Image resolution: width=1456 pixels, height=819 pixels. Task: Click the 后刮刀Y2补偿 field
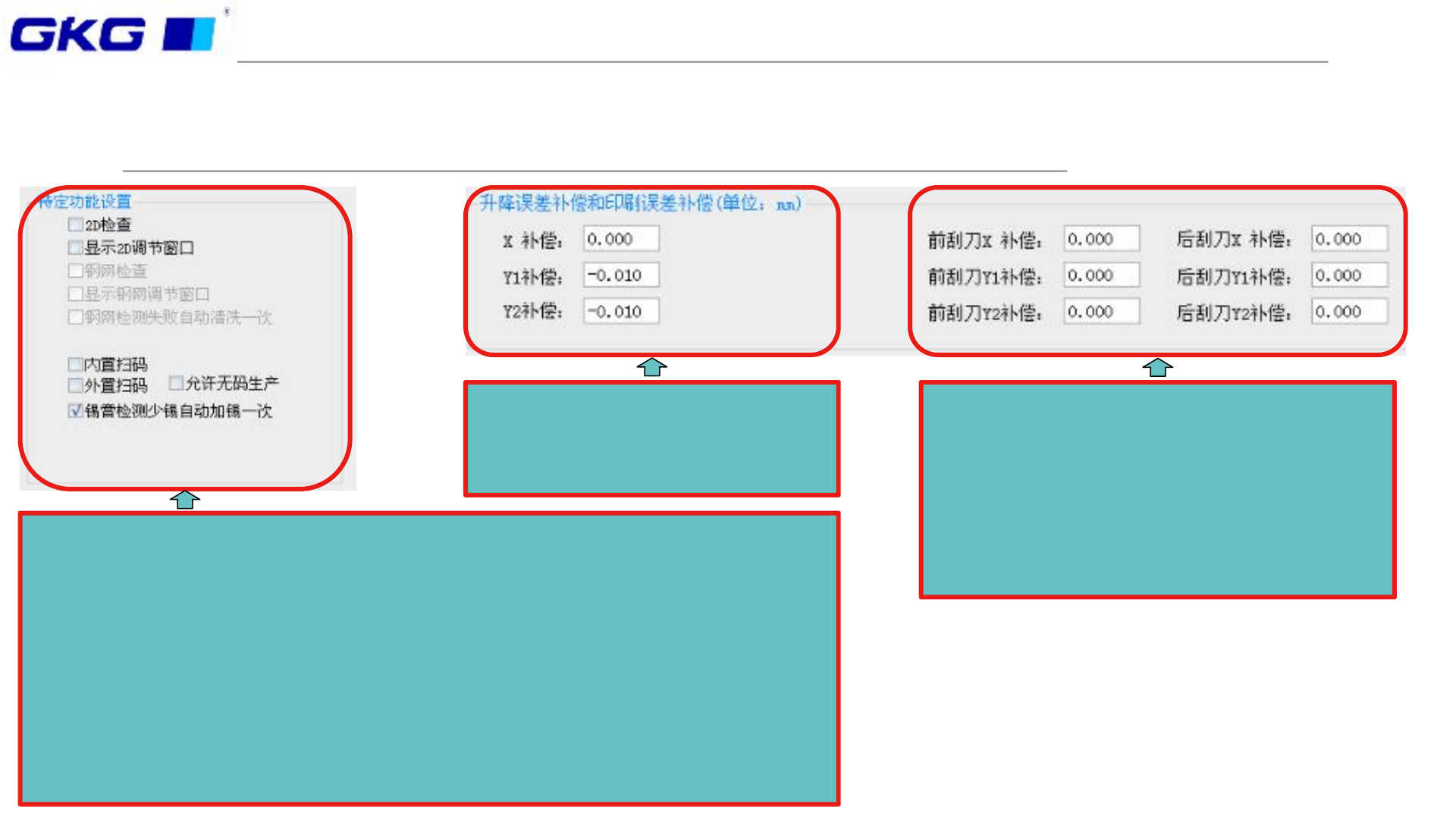point(1349,312)
